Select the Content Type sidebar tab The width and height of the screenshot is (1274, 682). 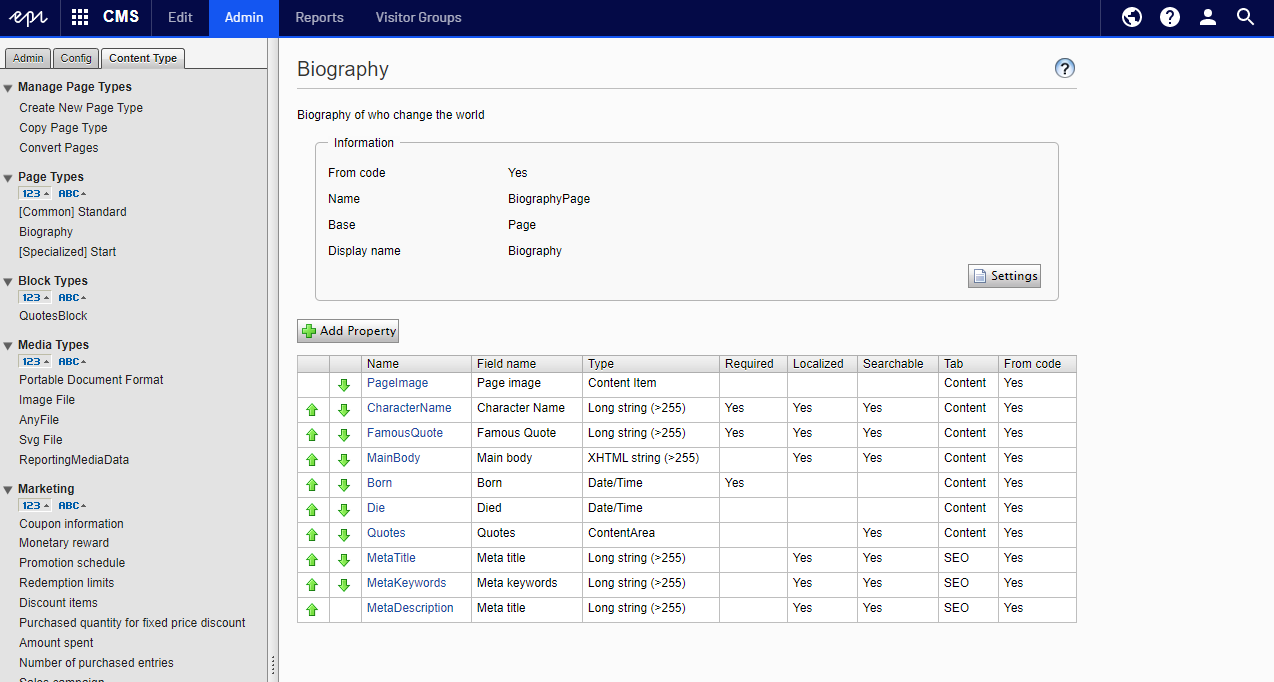(143, 58)
